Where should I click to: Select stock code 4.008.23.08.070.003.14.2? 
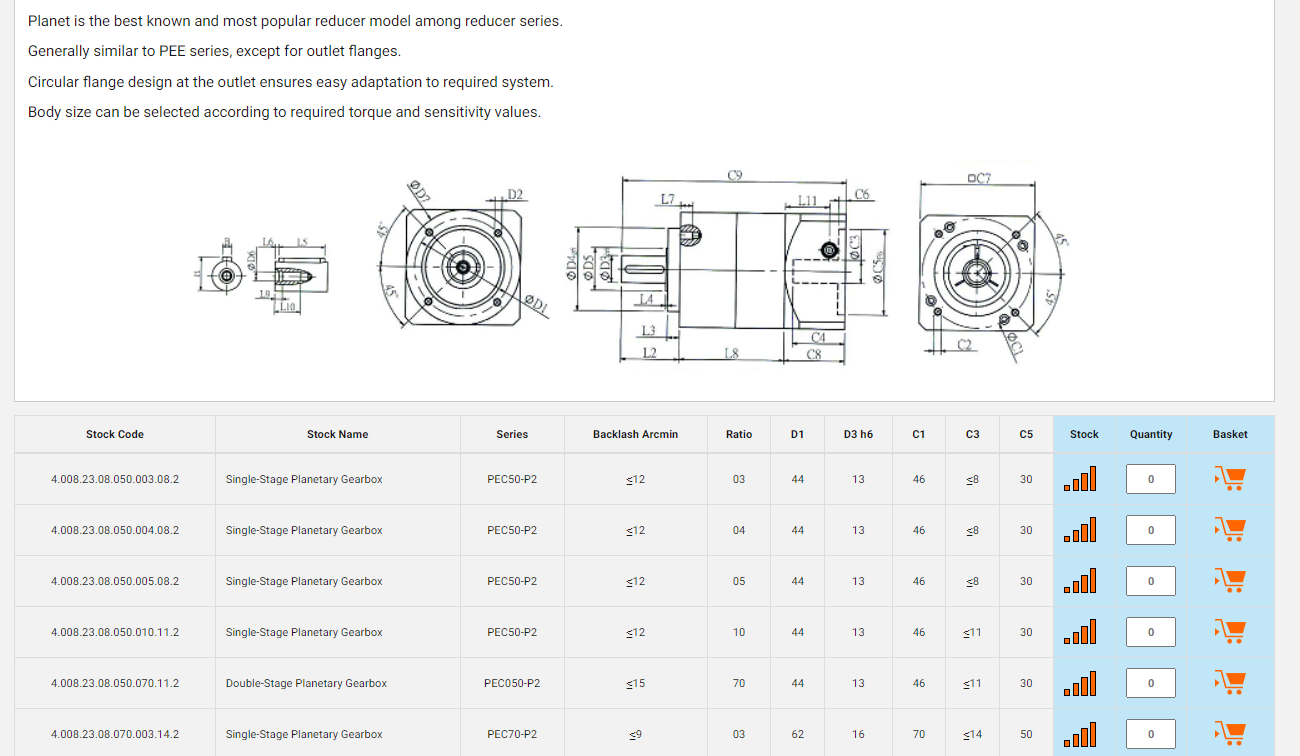(115, 734)
